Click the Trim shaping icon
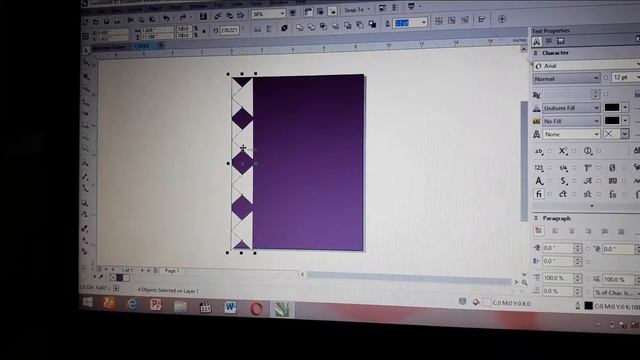This screenshot has width=640, height=360. click(x=311, y=27)
